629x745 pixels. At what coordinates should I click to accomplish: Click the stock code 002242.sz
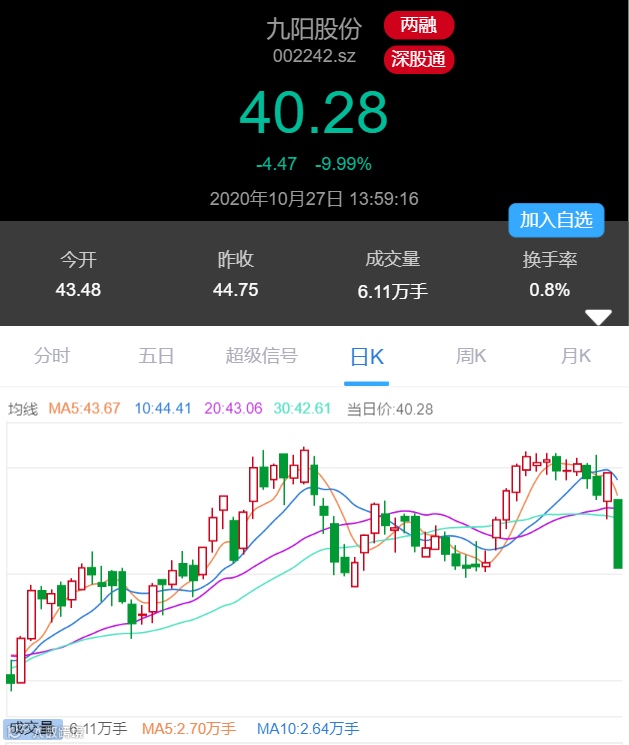[314, 56]
